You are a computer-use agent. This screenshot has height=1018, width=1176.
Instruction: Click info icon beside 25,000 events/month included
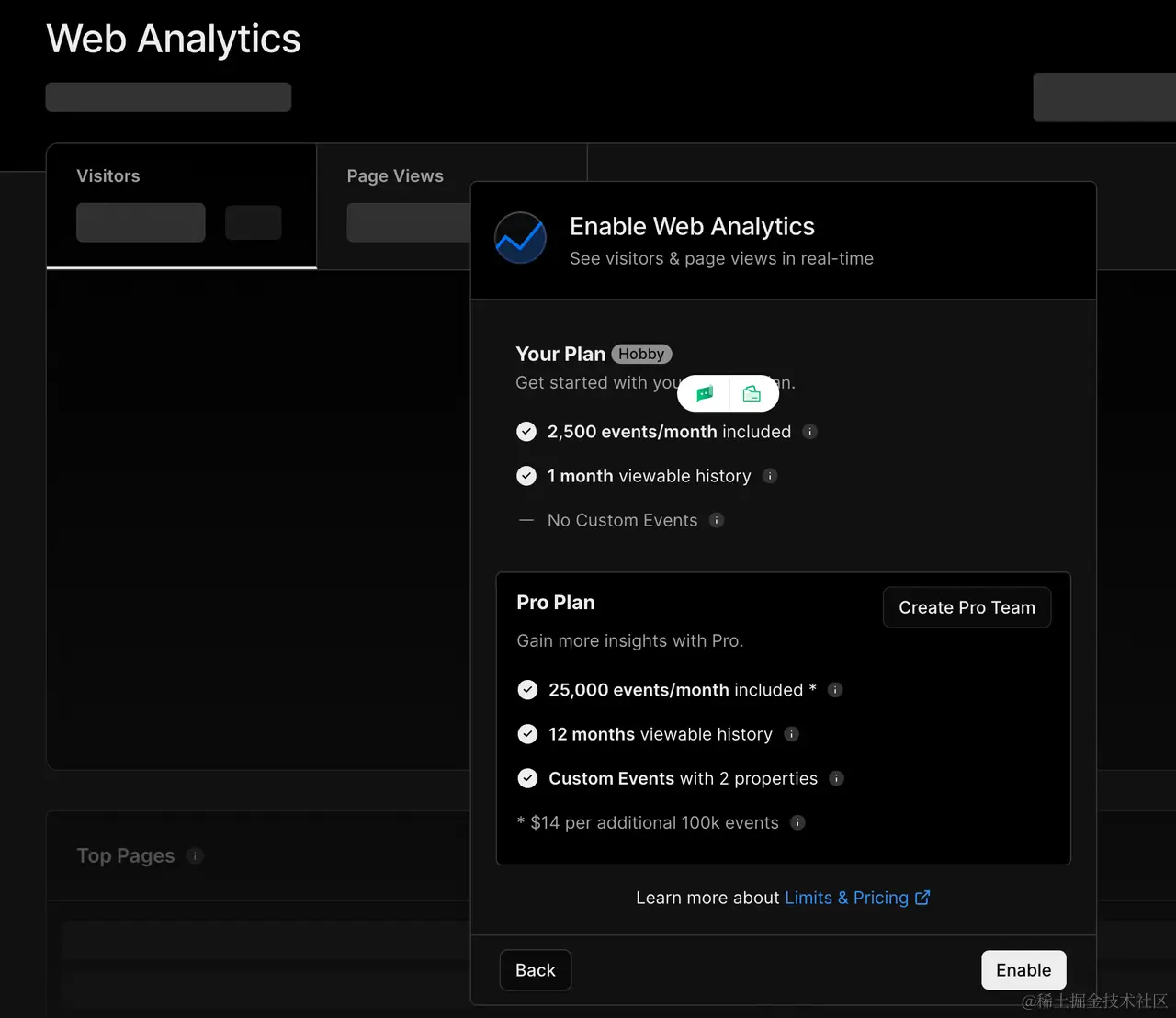click(835, 690)
